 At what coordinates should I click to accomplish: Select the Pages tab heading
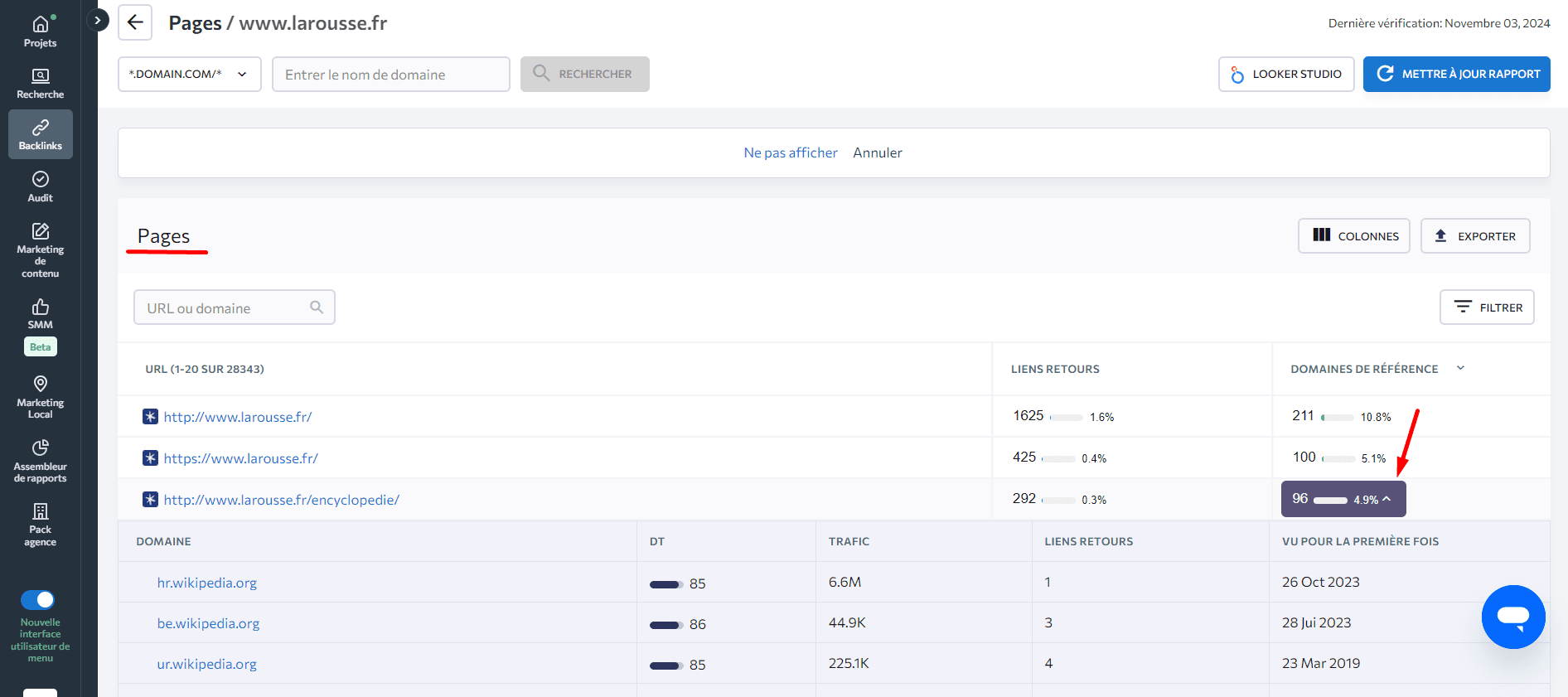tap(164, 236)
